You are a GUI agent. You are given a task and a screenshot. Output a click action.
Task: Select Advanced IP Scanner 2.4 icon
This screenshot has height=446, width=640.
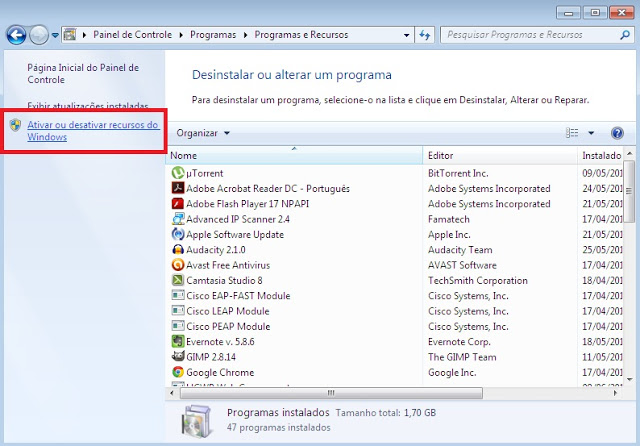click(x=178, y=219)
